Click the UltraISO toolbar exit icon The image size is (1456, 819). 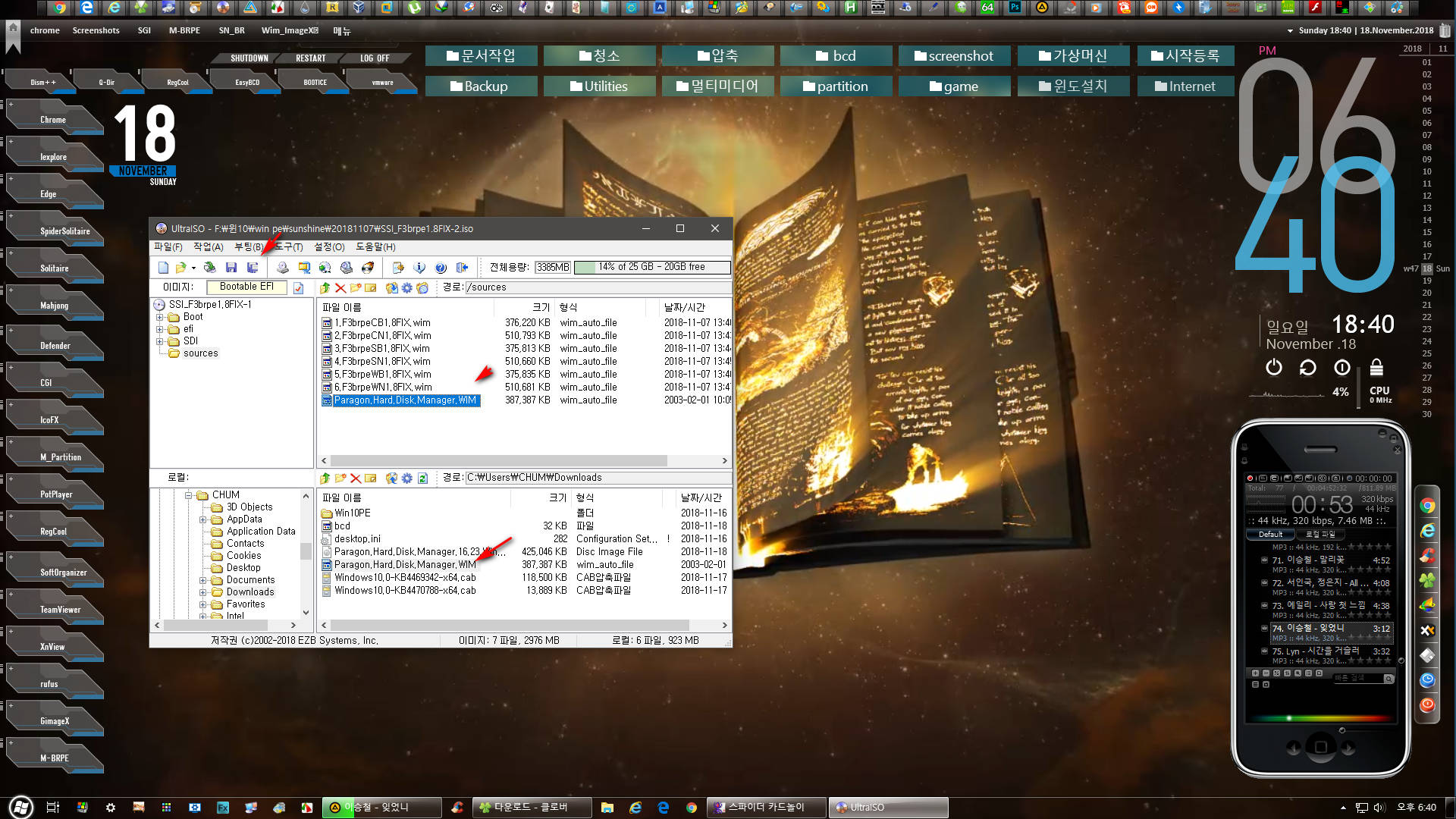coord(462,267)
